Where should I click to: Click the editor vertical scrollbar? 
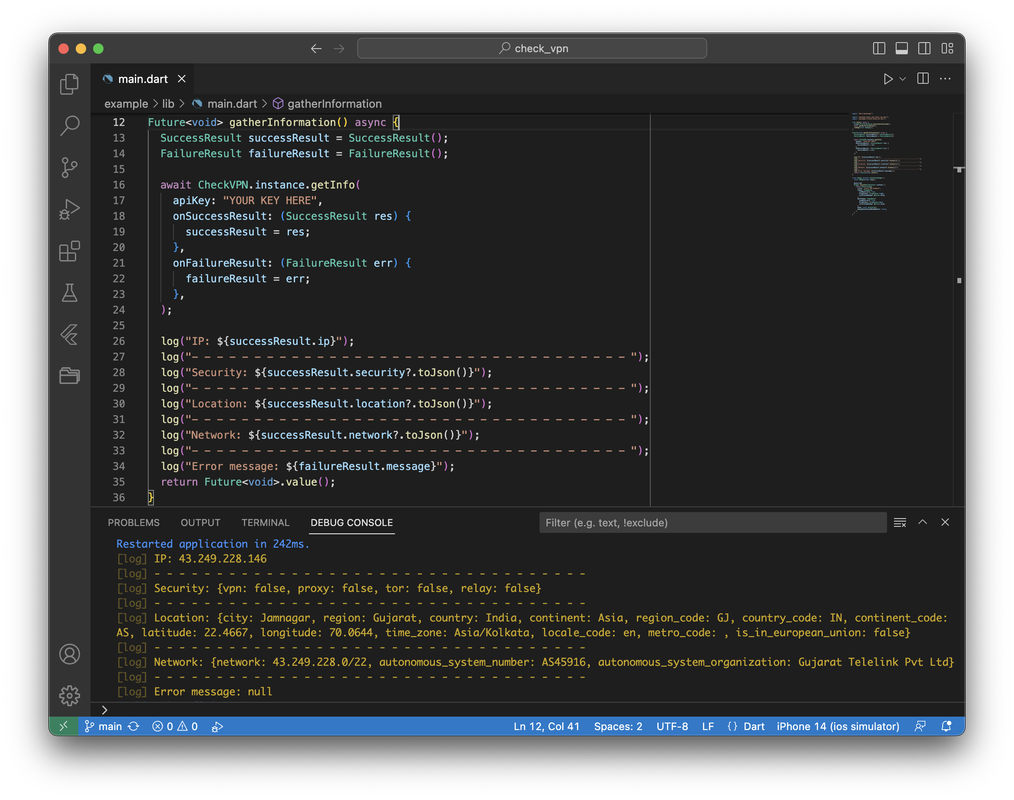pyautogui.click(x=959, y=310)
